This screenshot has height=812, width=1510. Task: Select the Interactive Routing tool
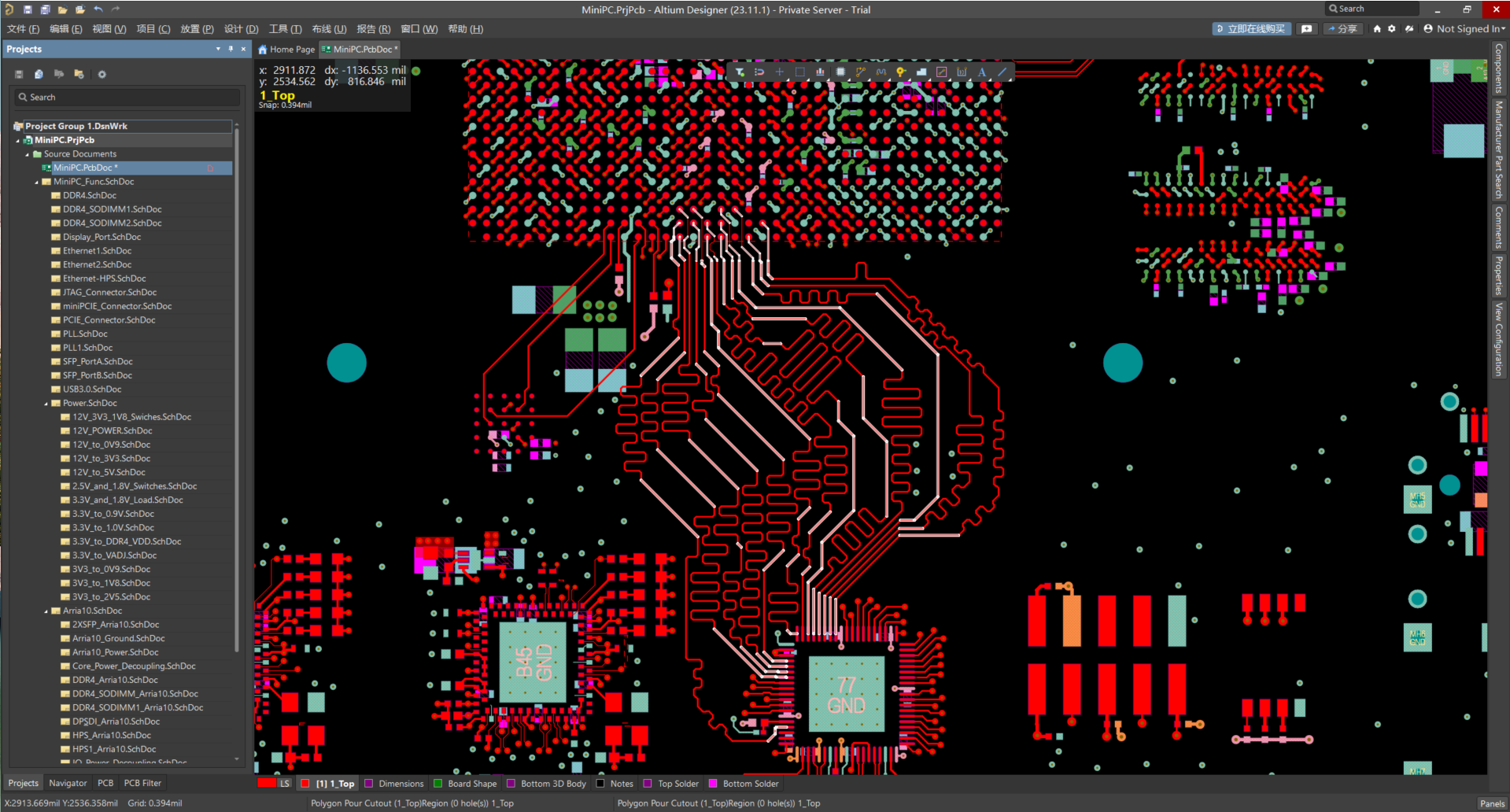[x=861, y=72]
